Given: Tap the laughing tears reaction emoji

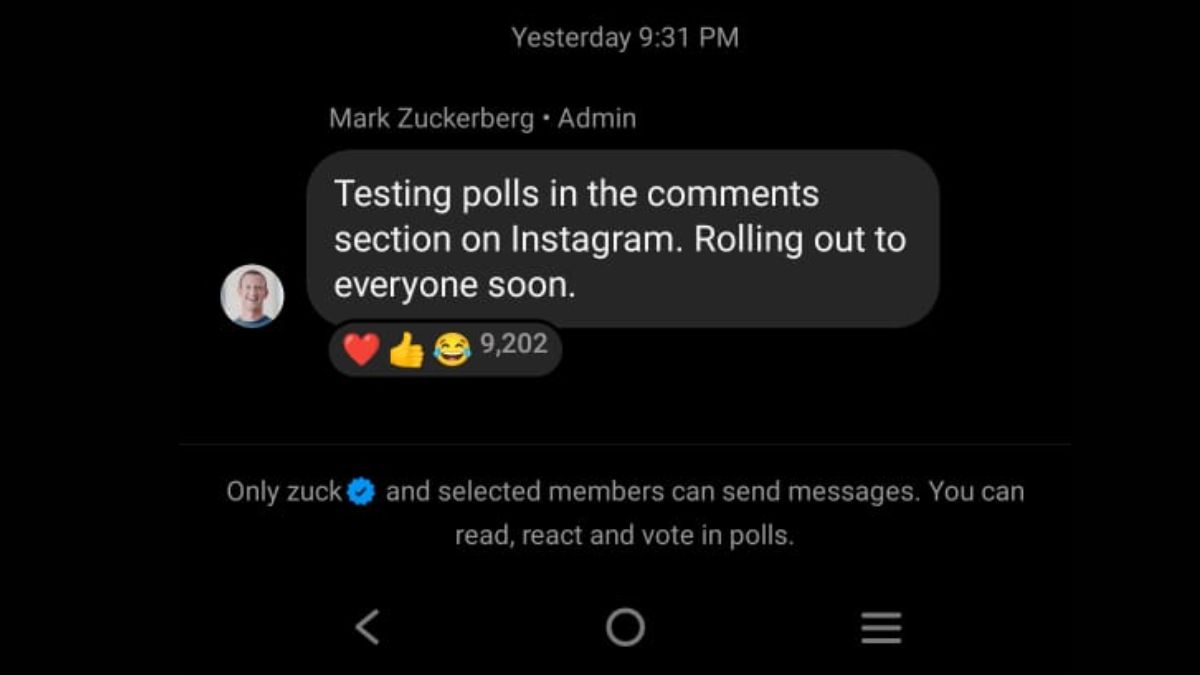Looking at the screenshot, I should (452, 349).
